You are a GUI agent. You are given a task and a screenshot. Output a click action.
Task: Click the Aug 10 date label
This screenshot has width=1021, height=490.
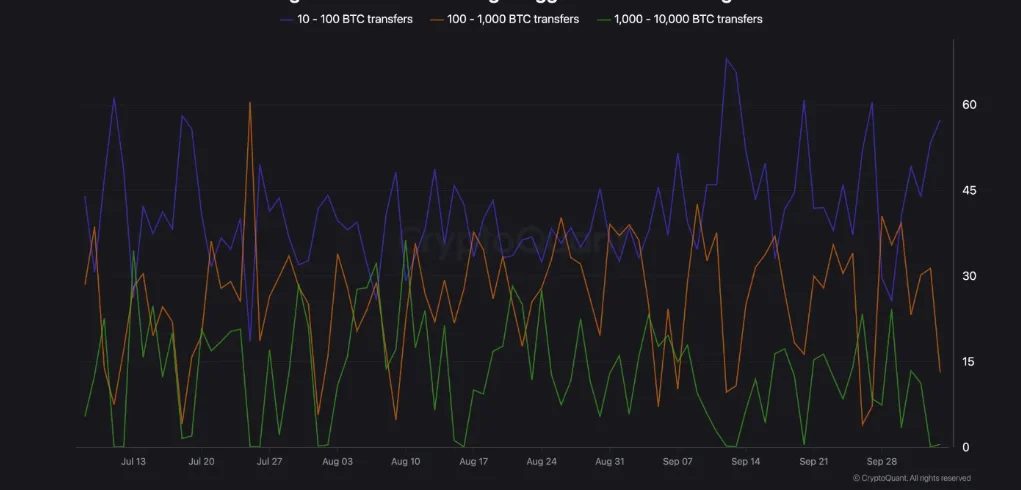pos(405,462)
